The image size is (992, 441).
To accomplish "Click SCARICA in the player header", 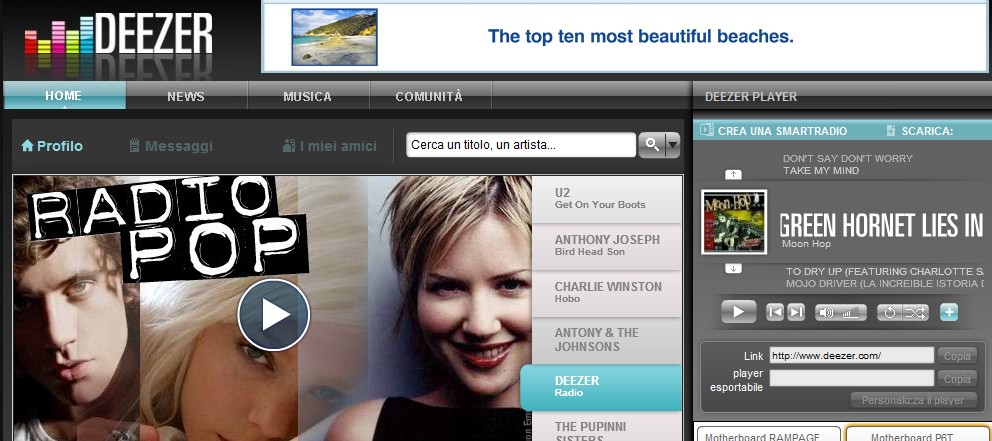I will 927,131.
